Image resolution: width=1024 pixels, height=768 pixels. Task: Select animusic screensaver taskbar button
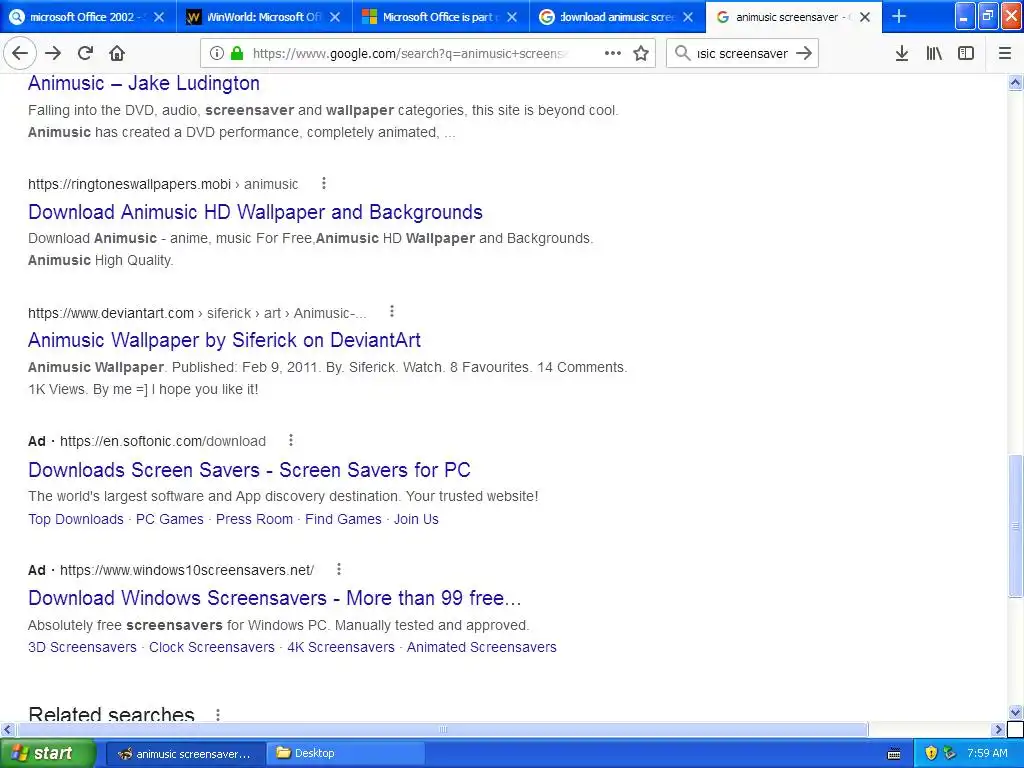[185, 754]
